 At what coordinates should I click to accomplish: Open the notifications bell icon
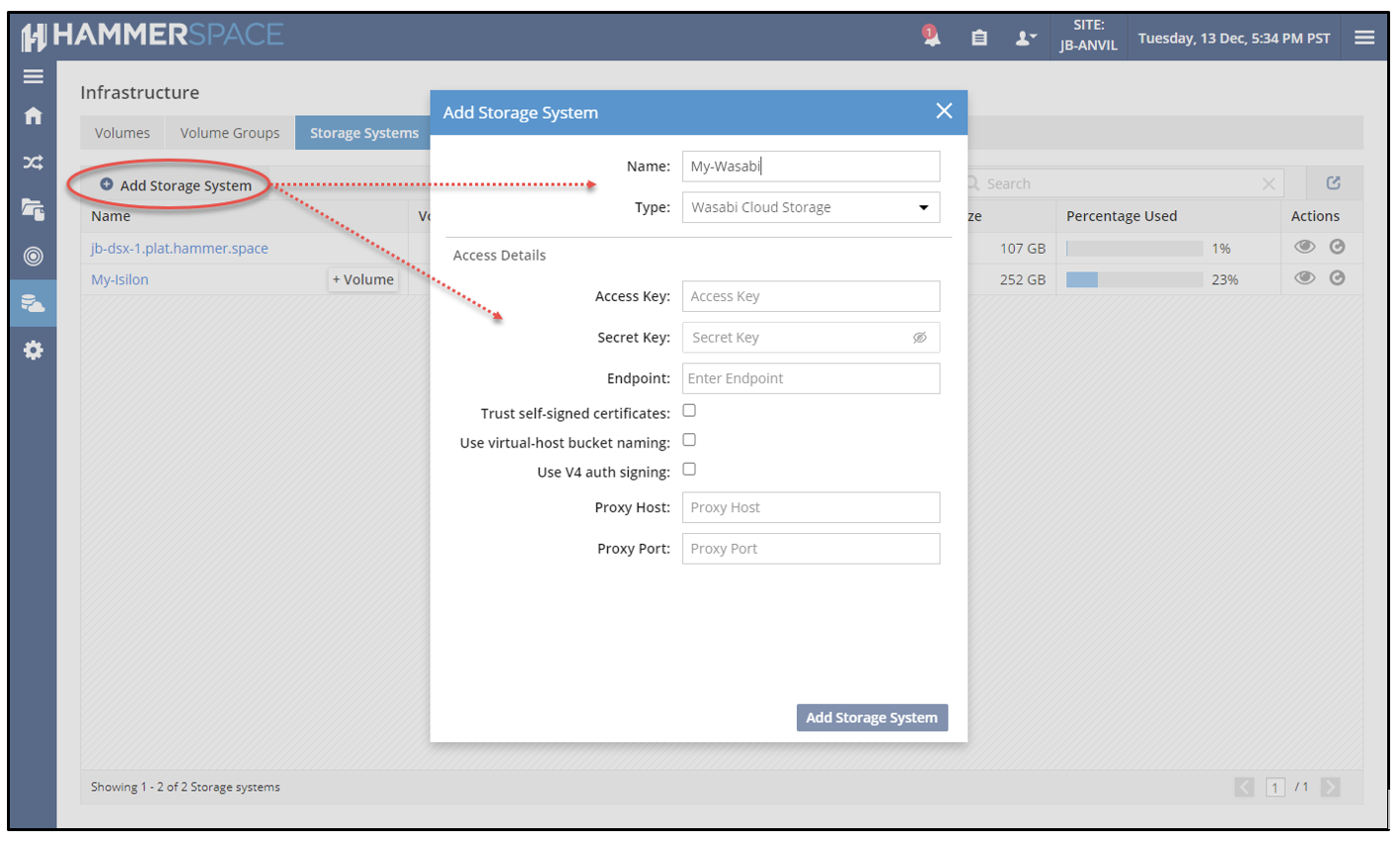(x=931, y=37)
